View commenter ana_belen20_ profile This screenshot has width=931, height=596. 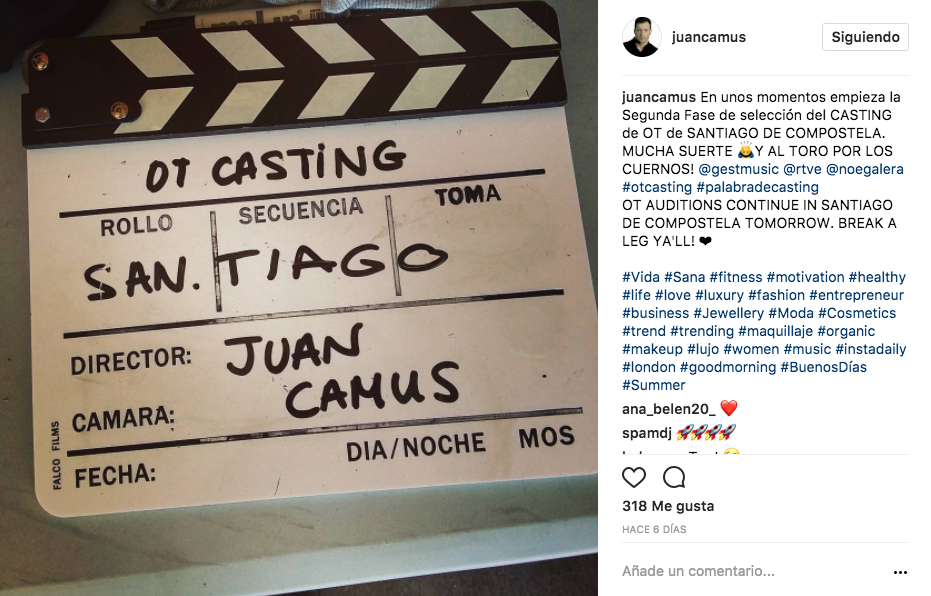669,409
